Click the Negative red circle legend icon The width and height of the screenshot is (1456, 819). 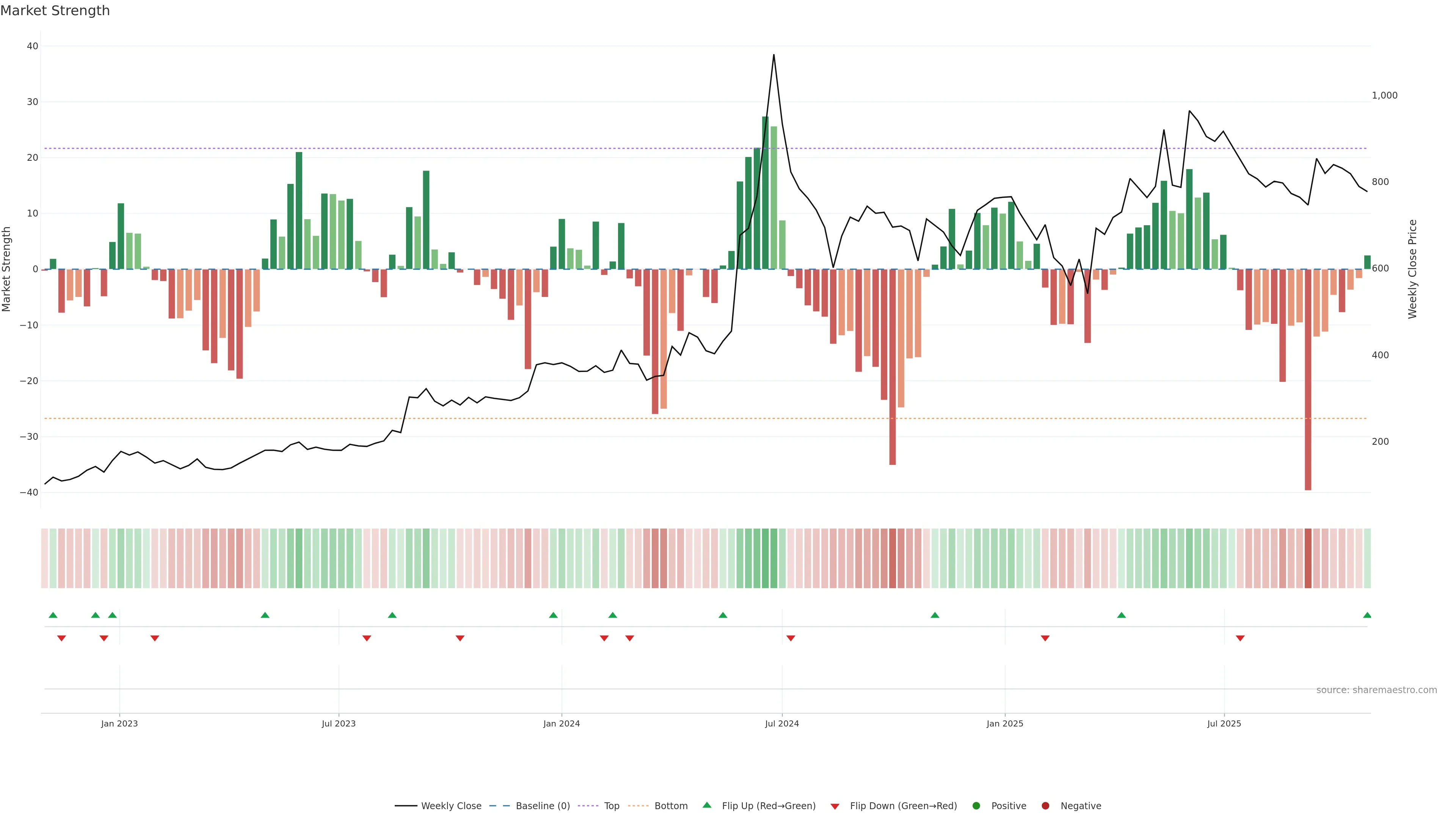click(x=1046, y=806)
